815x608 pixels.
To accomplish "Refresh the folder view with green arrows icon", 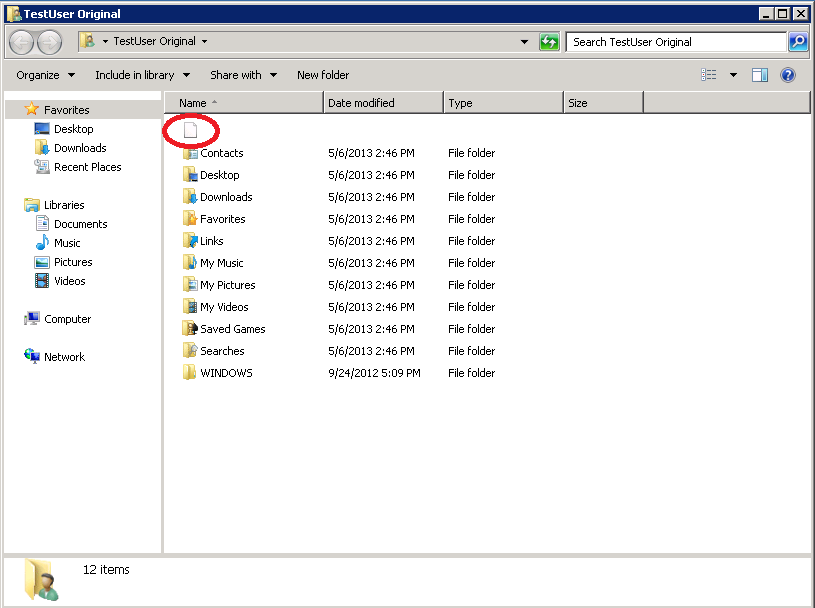I will point(549,42).
